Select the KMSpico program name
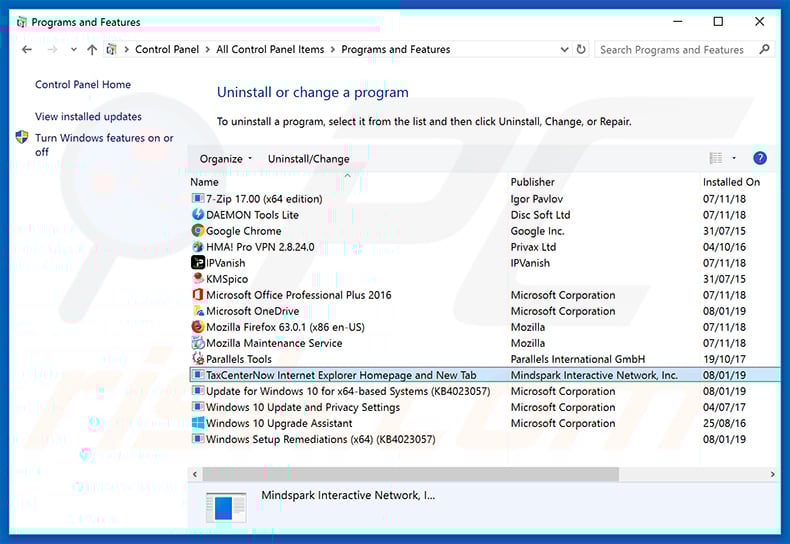790x544 pixels. 227,279
